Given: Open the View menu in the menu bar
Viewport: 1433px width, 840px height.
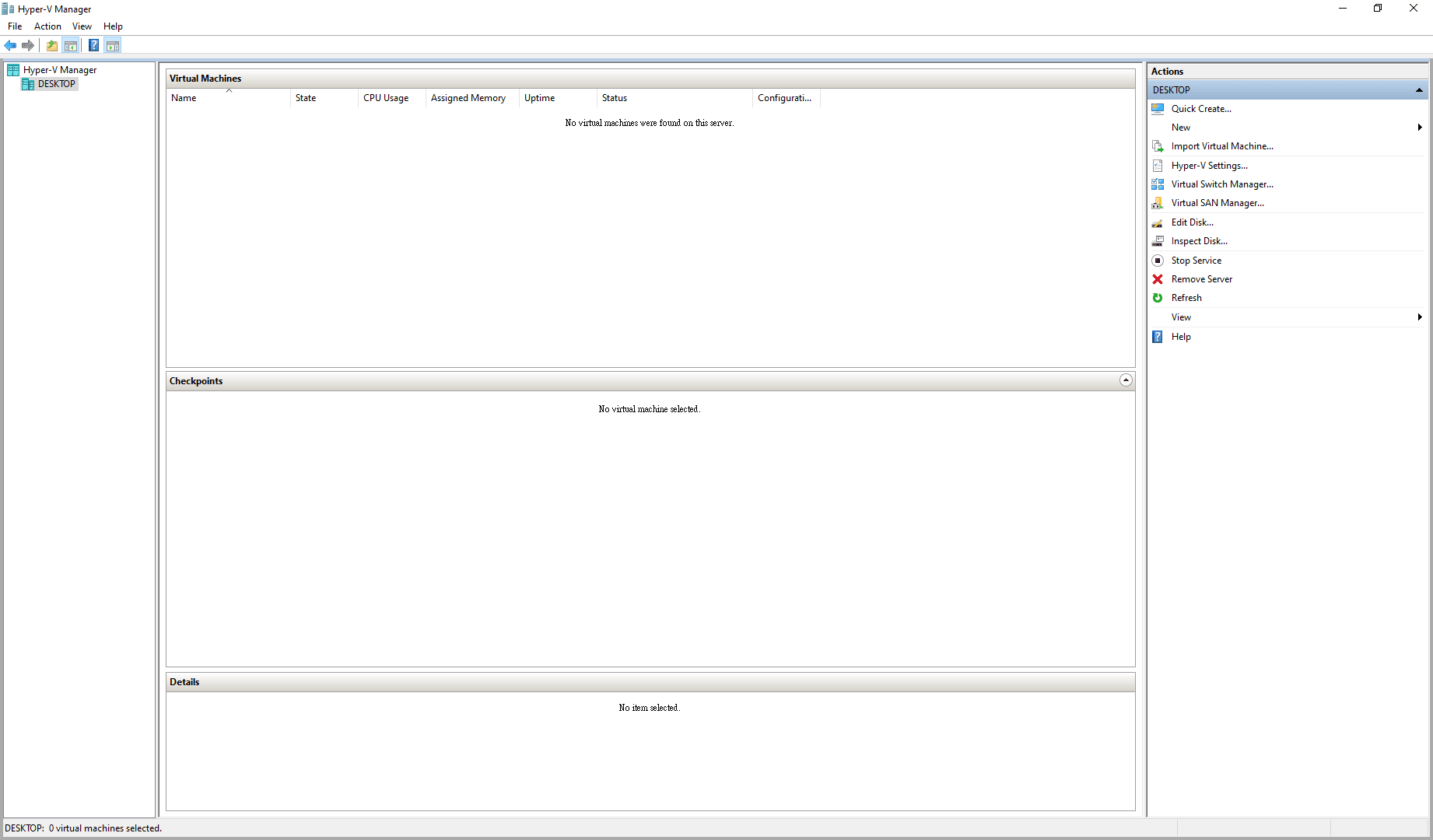Looking at the screenshot, I should [82, 26].
